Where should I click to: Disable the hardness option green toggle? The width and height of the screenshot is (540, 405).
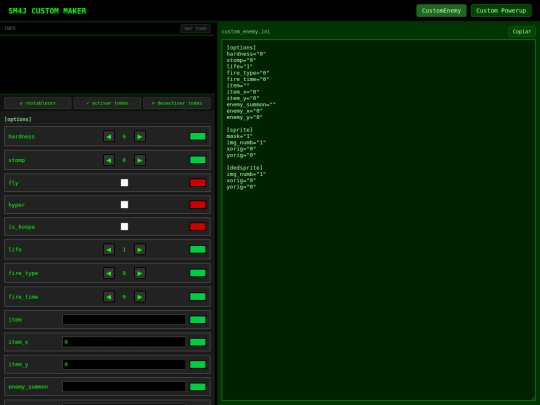[198, 136]
